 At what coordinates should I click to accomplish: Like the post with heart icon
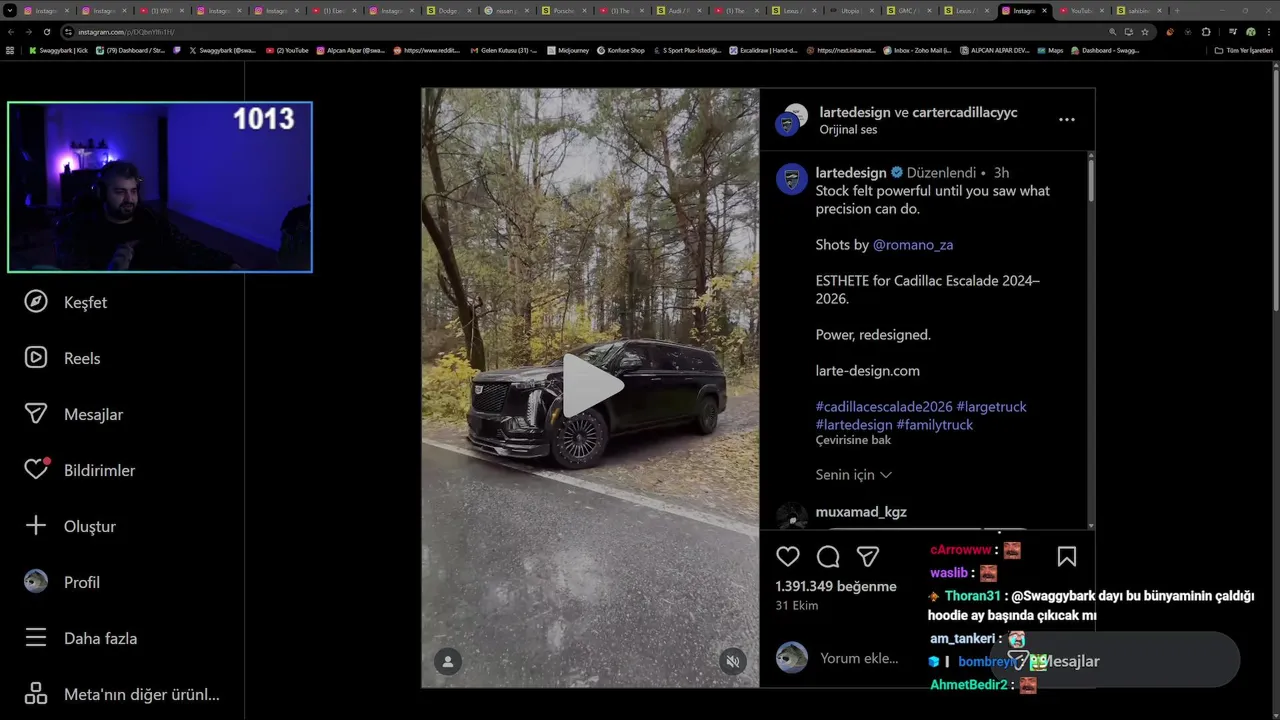pyautogui.click(x=788, y=557)
